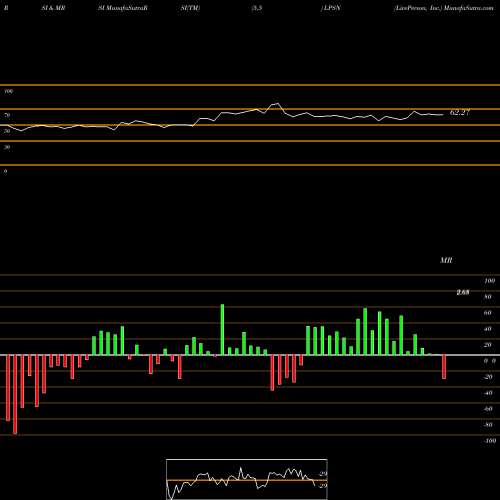Click the LPSN ticker text in the header
Image resolution: width=500 pixels, height=500 pixels.
pyautogui.click(x=332, y=8)
